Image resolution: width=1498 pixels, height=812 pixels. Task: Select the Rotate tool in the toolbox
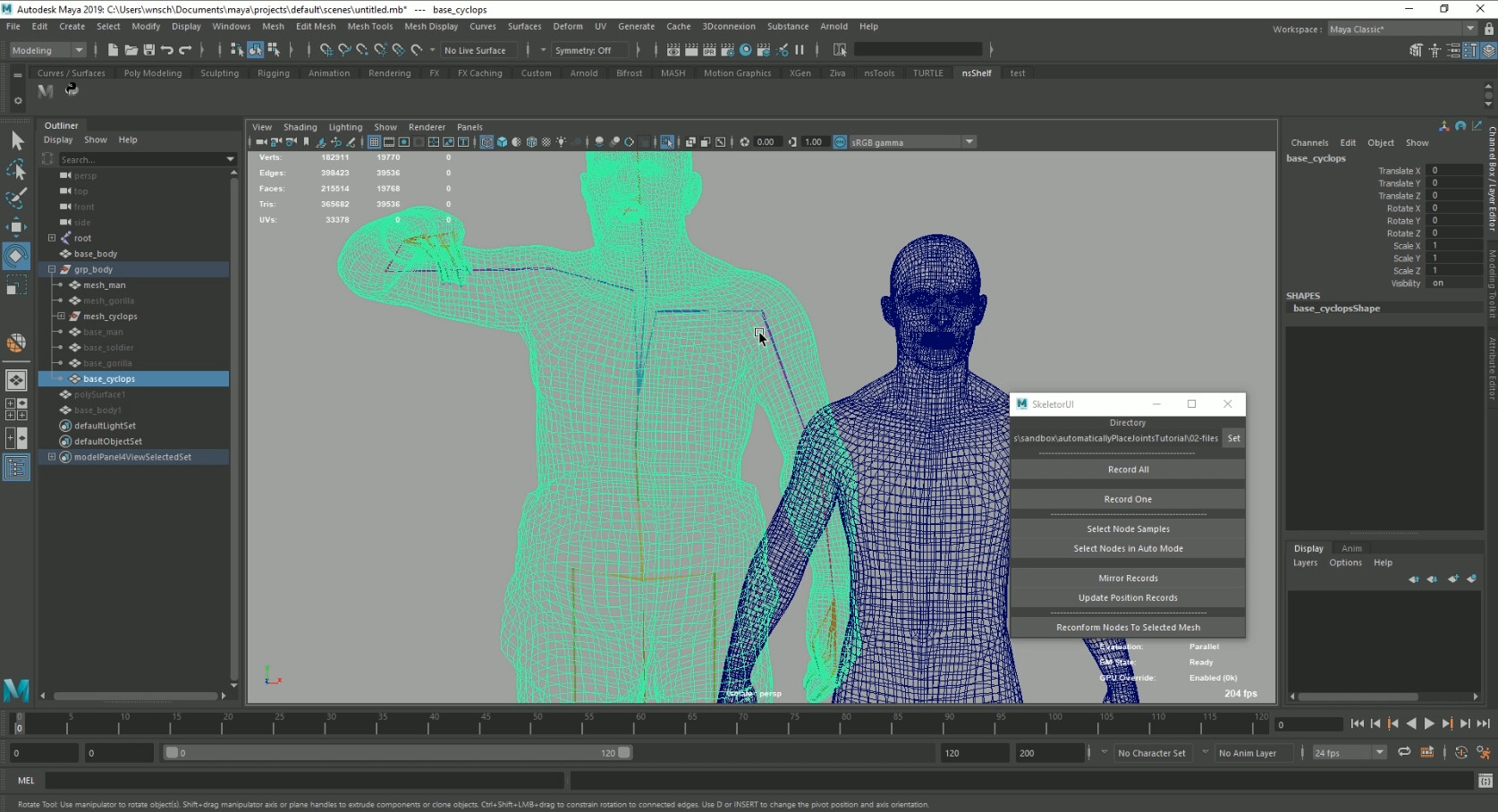[16, 257]
